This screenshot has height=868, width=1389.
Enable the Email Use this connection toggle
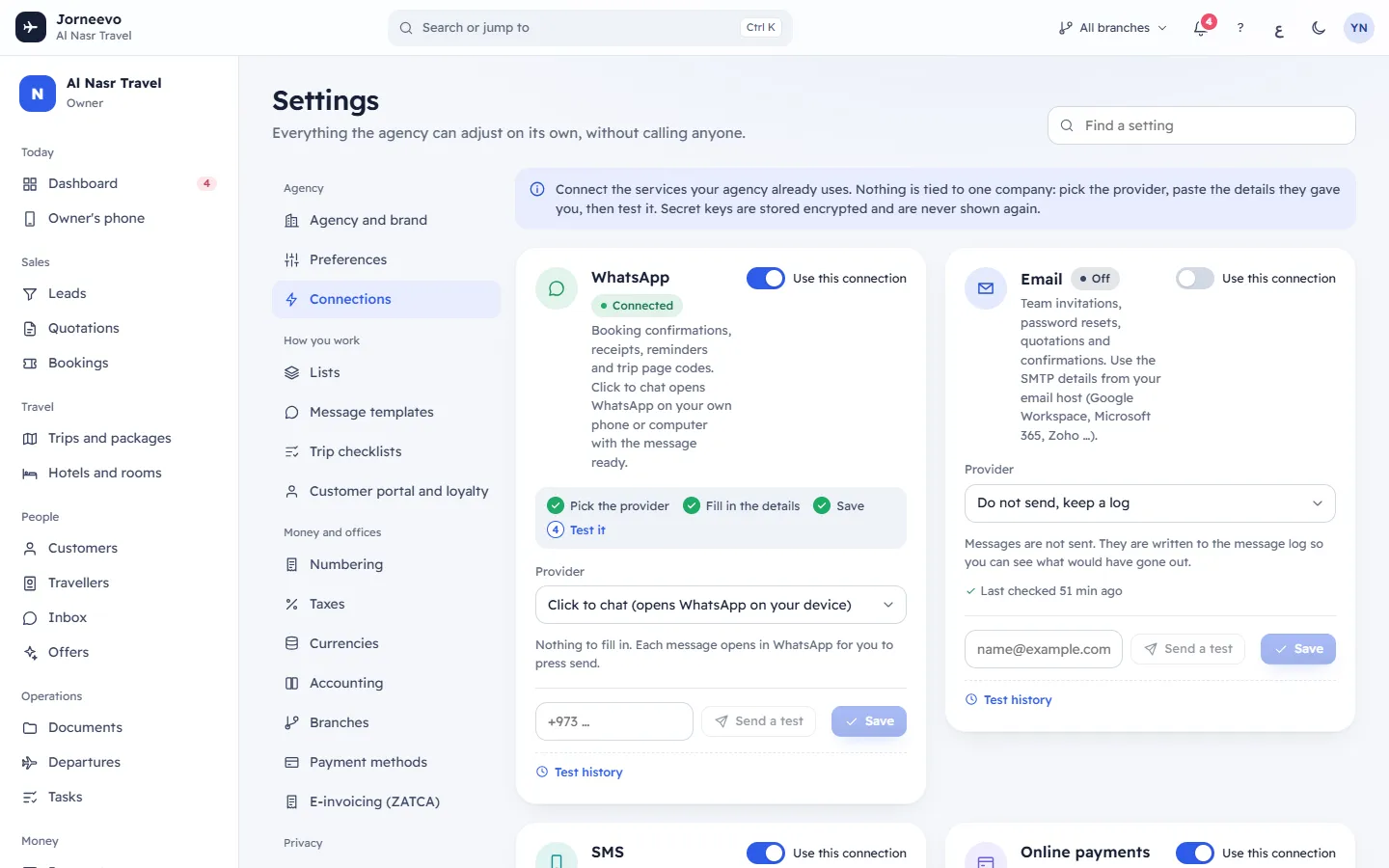pos(1195,279)
